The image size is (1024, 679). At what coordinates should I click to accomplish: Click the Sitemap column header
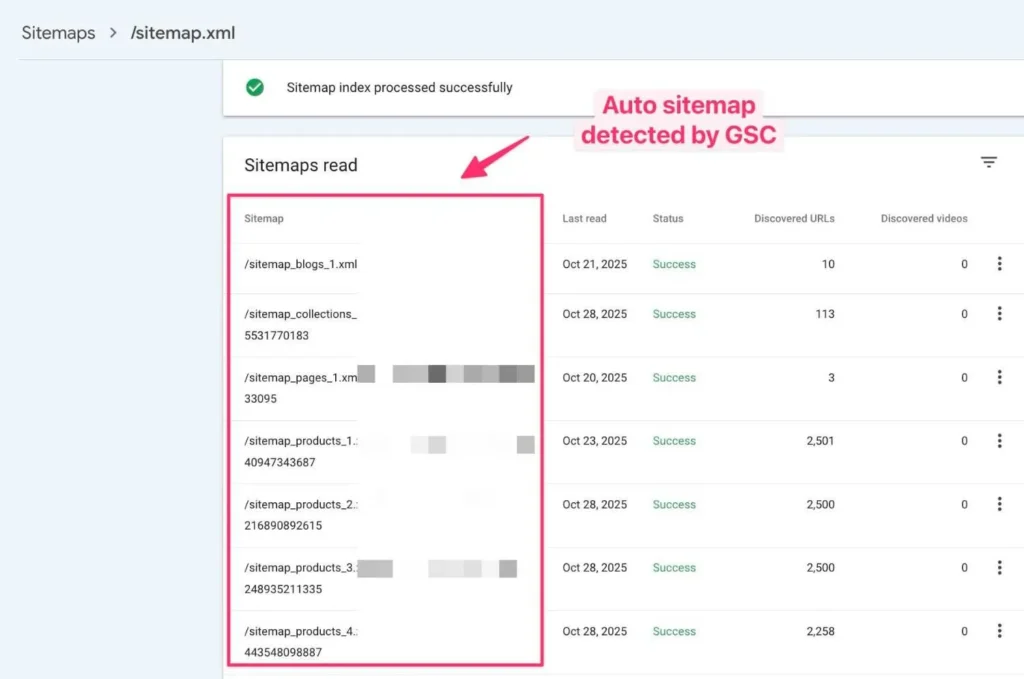click(264, 219)
